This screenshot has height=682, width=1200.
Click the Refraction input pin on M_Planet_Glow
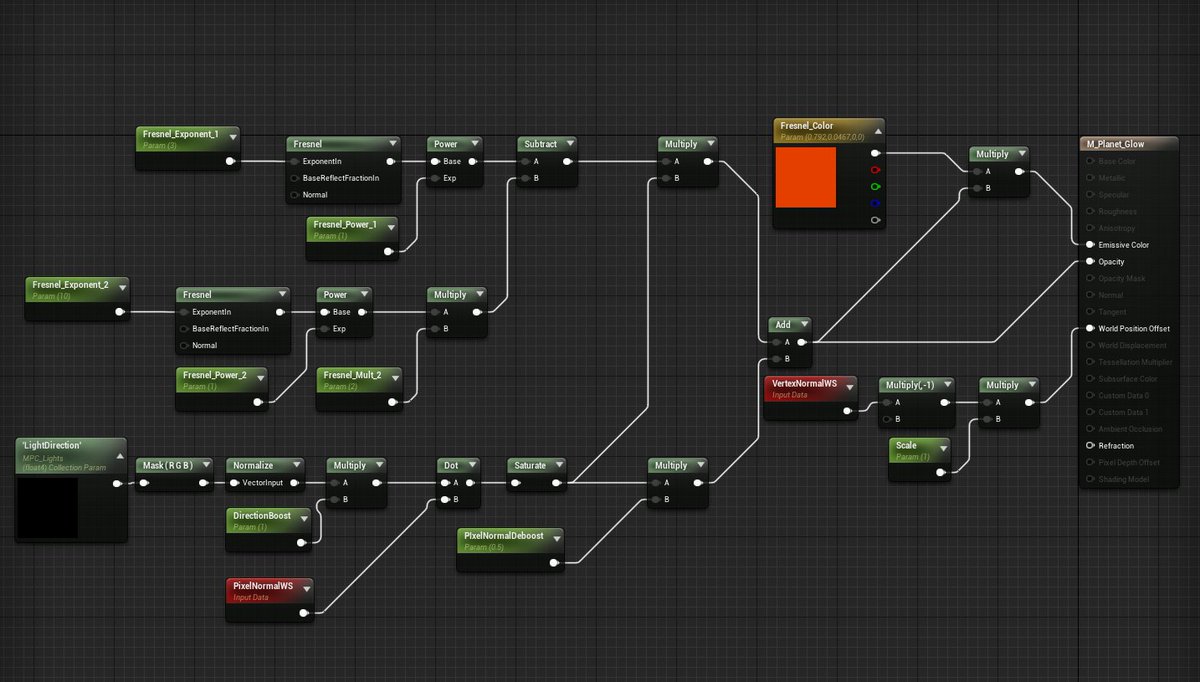[x=1090, y=445]
